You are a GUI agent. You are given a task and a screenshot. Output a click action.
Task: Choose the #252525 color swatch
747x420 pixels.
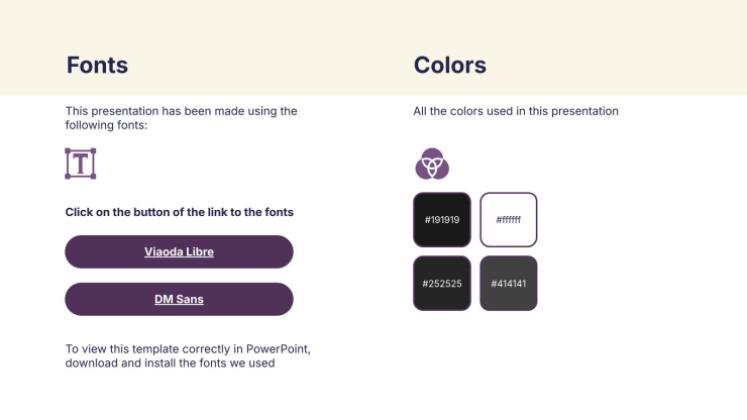[441, 283]
